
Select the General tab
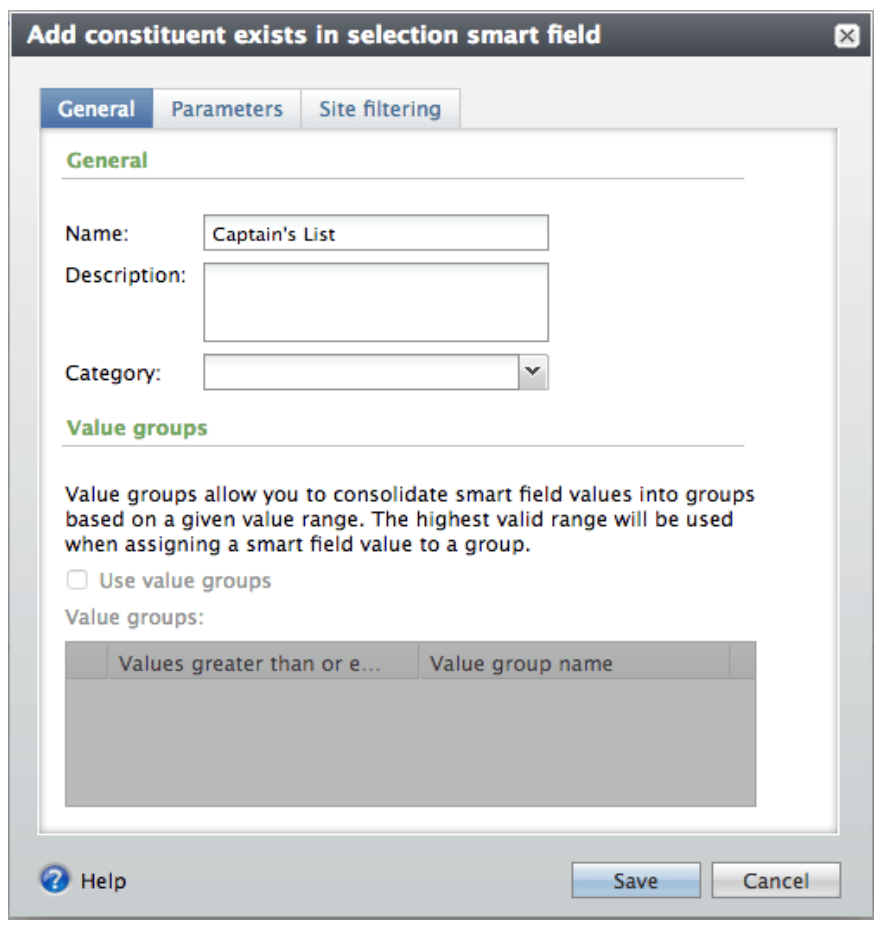(x=97, y=109)
